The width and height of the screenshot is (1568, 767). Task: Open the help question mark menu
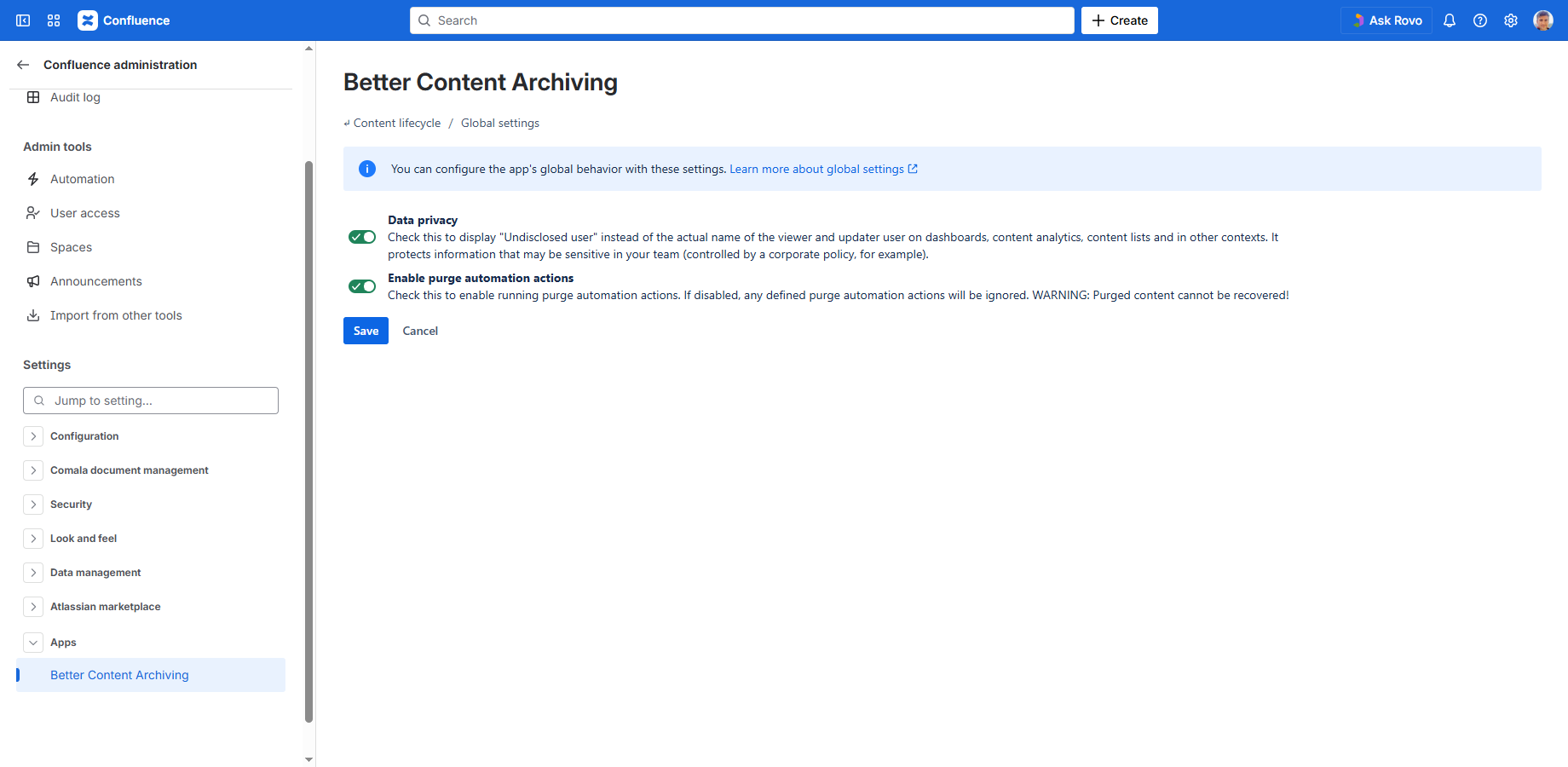coord(1480,20)
